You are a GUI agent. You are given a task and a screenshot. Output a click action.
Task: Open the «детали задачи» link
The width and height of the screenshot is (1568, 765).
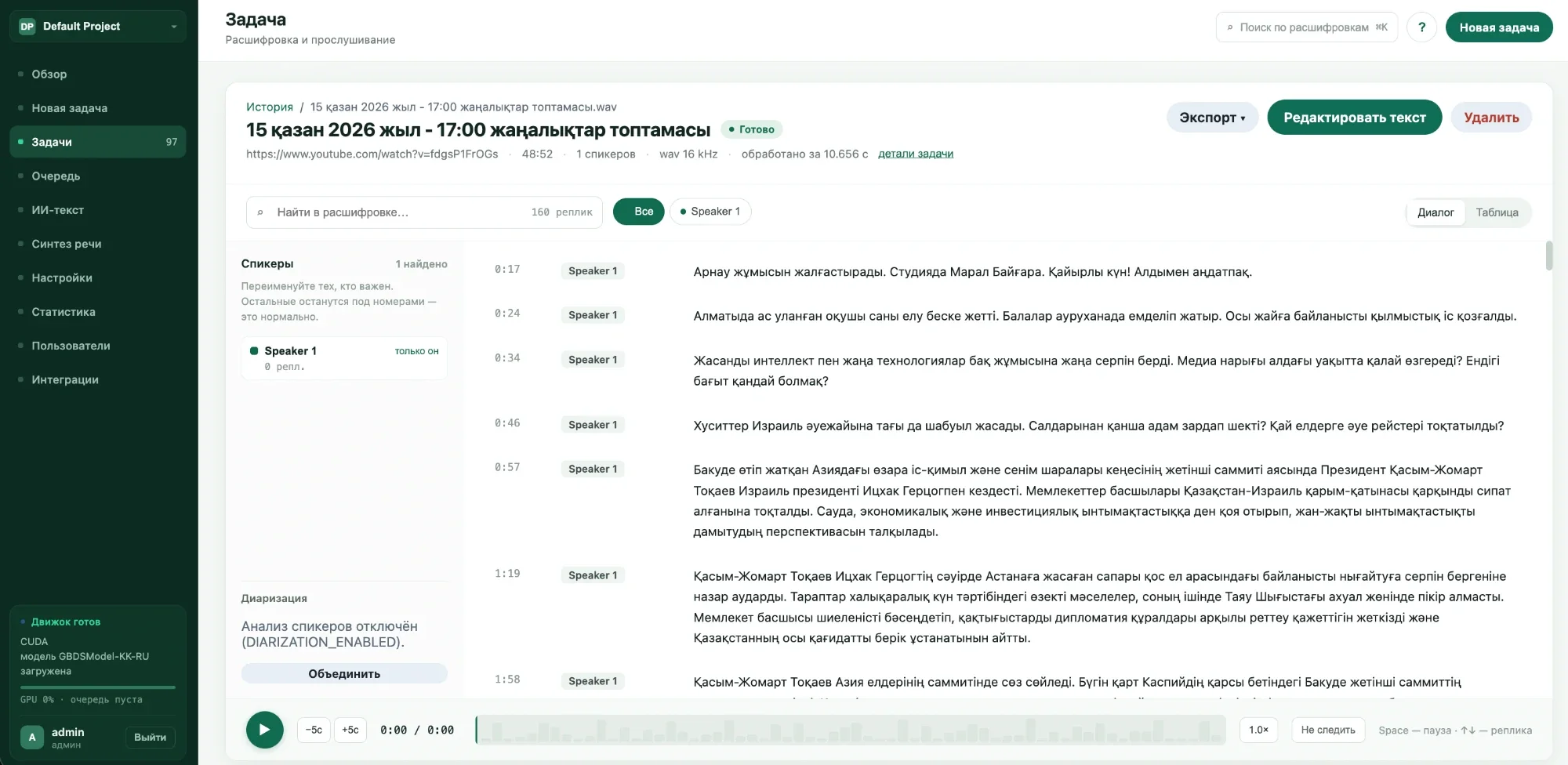pyautogui.click(x=915, y=154)
